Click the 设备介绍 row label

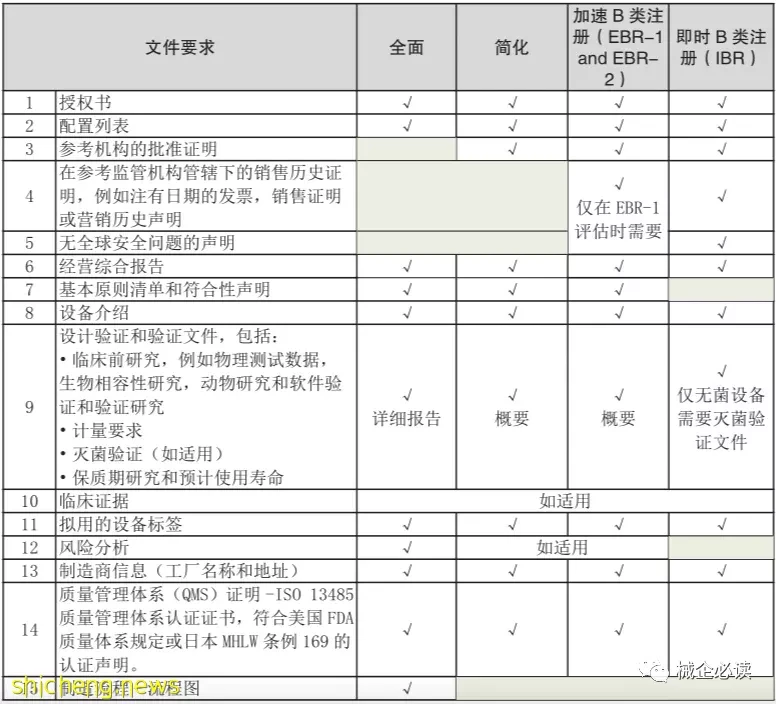click(94, 313)
